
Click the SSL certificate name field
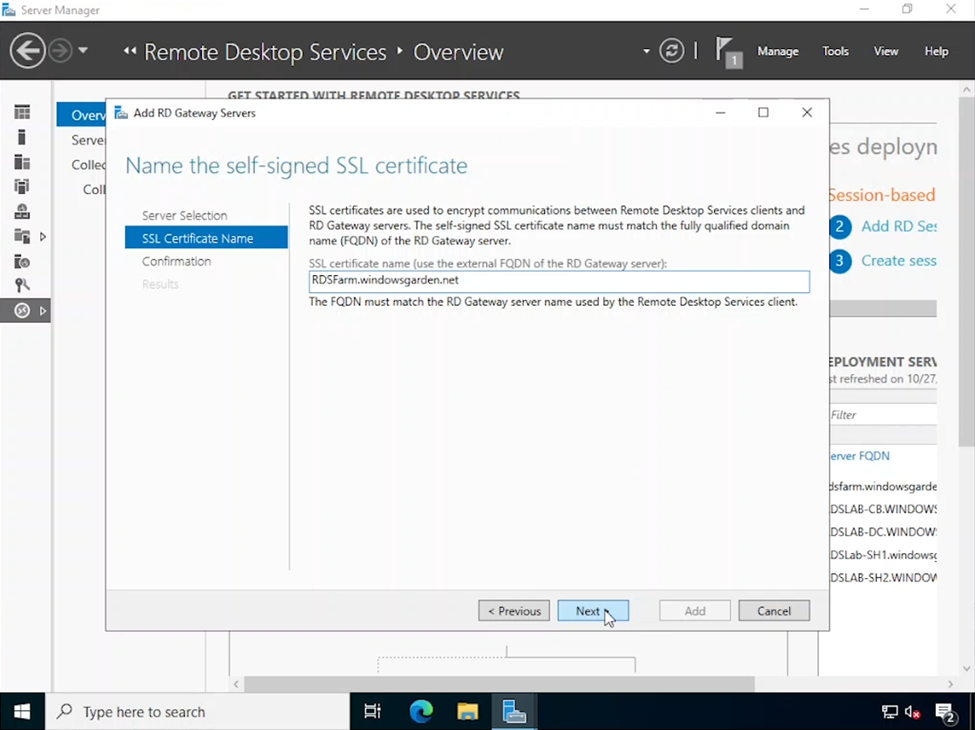point(558,281)
